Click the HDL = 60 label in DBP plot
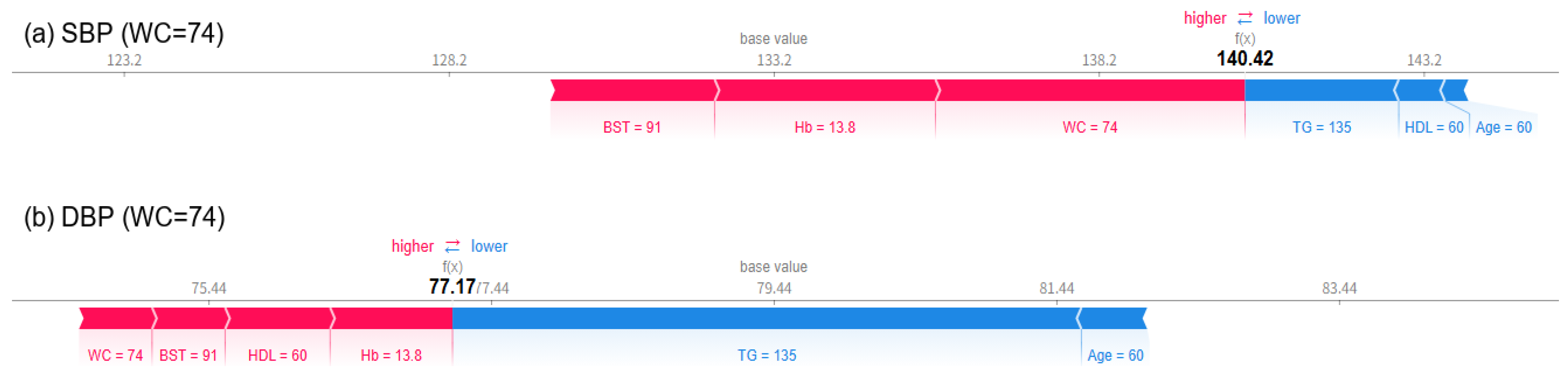The width and height of the screenshot is (1568, 373). (277, 355)
